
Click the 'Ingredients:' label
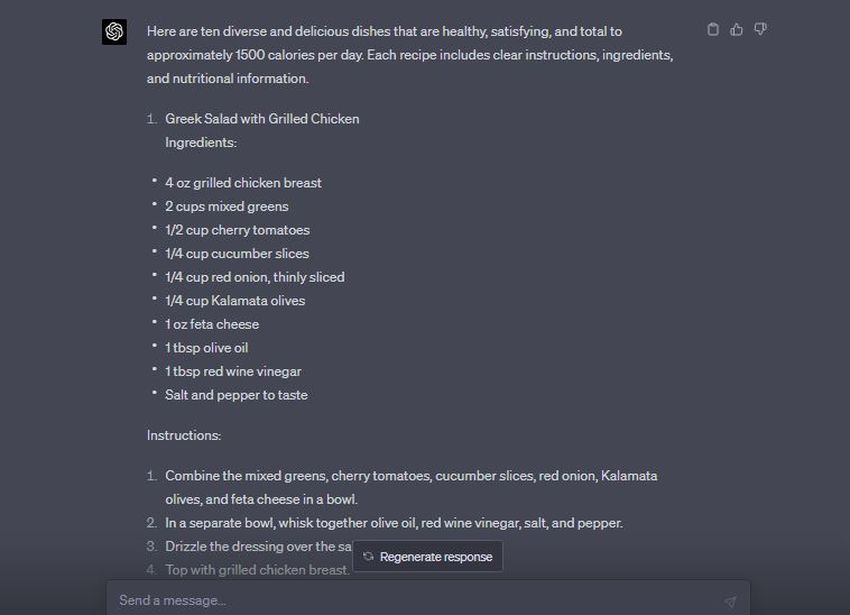click(x=201, y=143)
